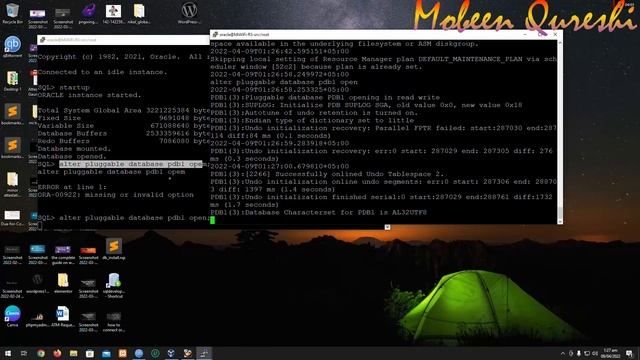This screenshot has width=640, height=360.
Task: Click 'ORACLE instance started.' line
Action: pyautogui.click(x=89, y=95)
